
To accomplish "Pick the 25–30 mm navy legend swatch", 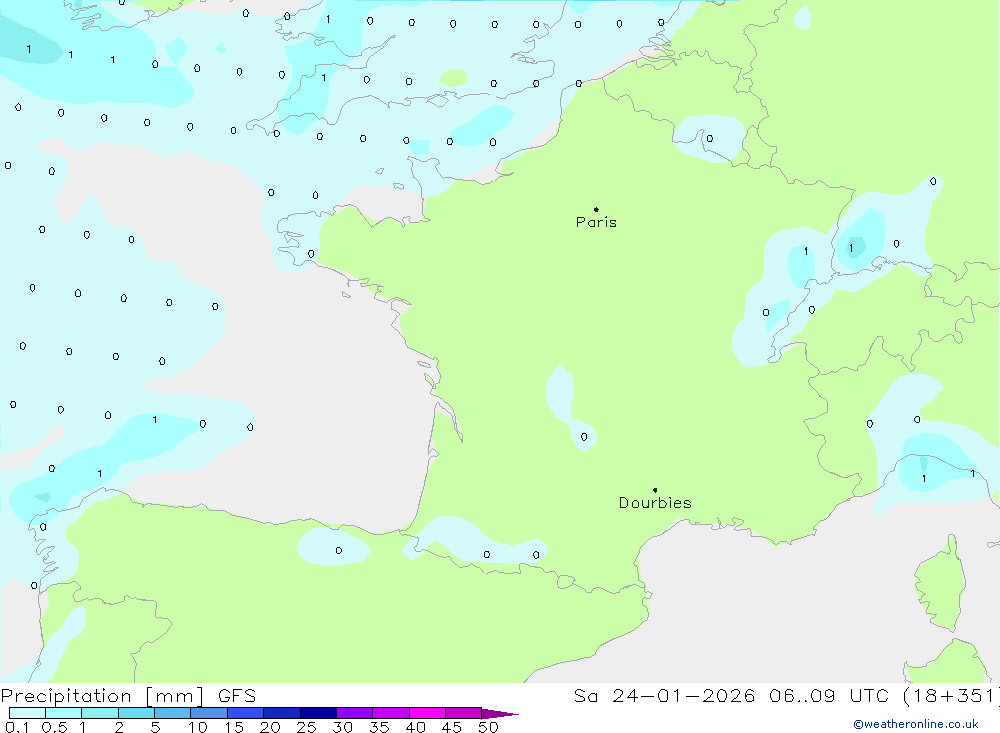I will (x=318, y=713).
